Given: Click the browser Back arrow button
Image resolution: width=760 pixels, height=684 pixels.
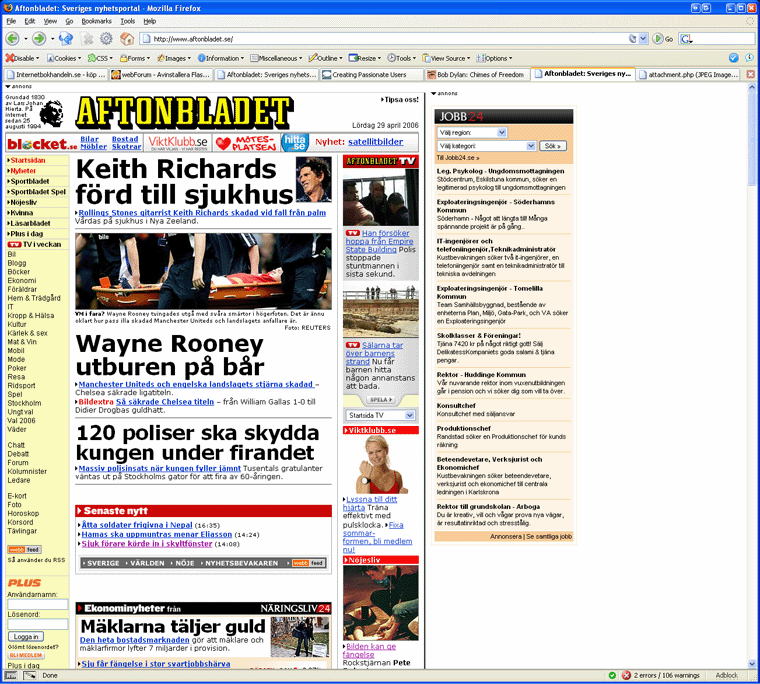Looking at the screenshot, I should click(13, 39).
